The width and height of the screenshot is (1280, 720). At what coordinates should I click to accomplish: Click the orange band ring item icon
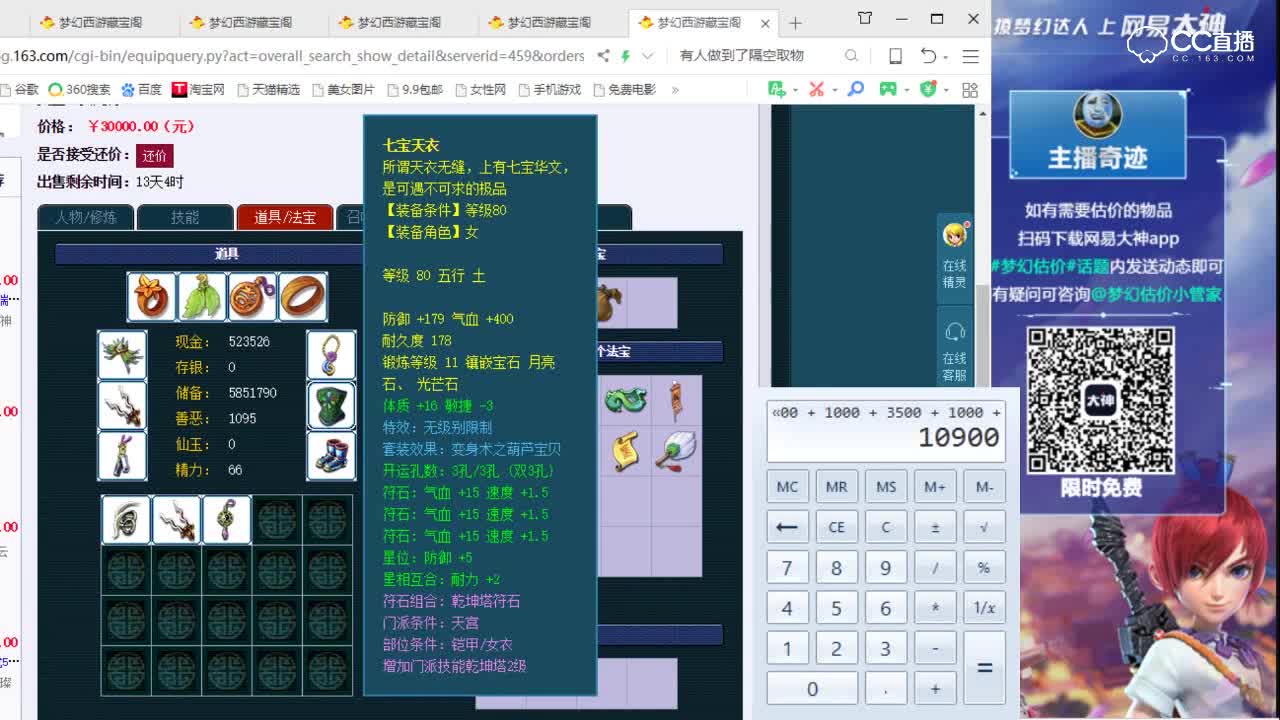[x=302, y=296]
